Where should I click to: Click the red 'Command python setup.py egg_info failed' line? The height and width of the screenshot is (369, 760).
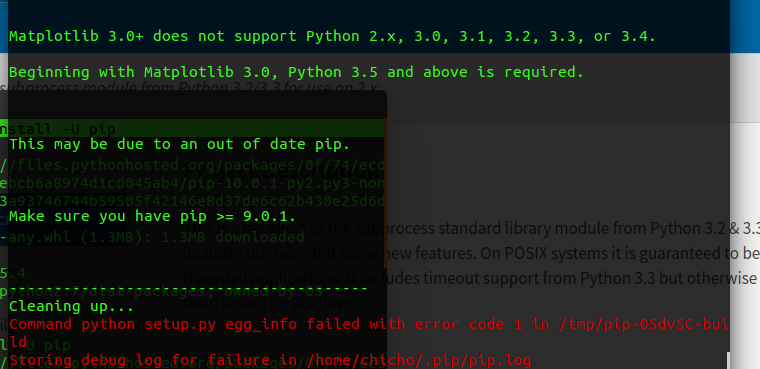tap(369, 324)
